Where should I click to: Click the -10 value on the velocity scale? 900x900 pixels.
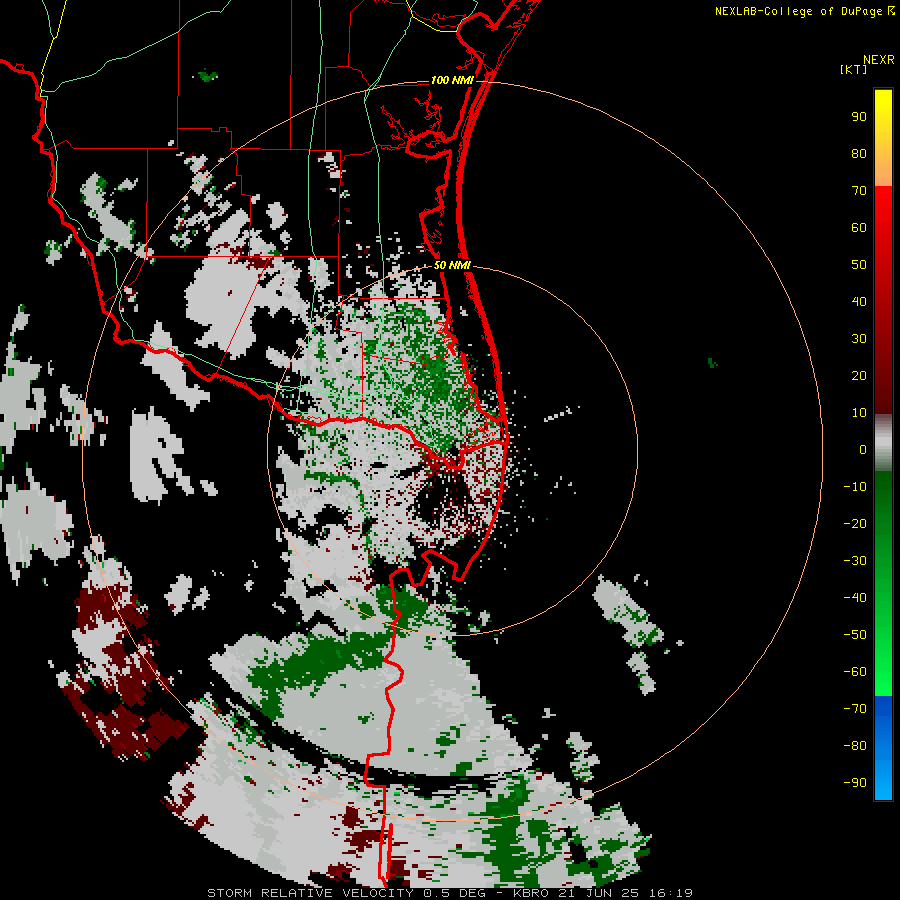click(855, 487)
